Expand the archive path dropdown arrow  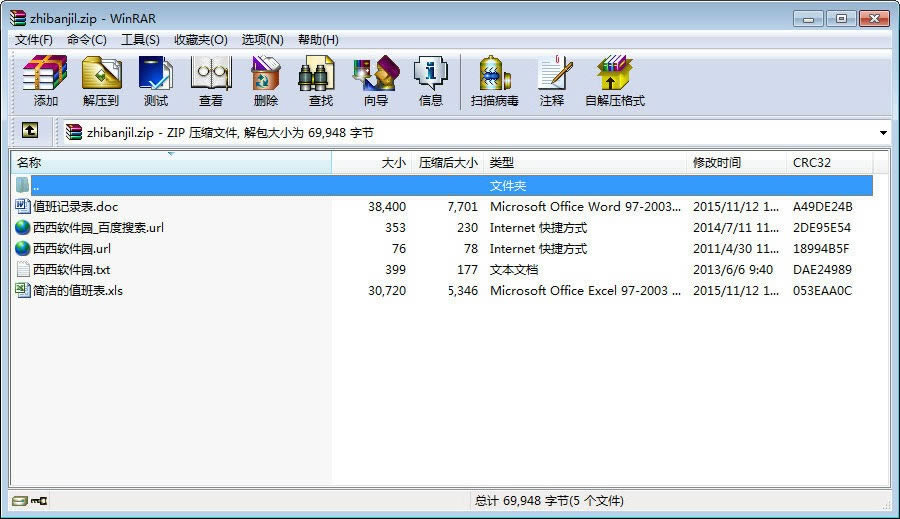(x=883, y=132)
